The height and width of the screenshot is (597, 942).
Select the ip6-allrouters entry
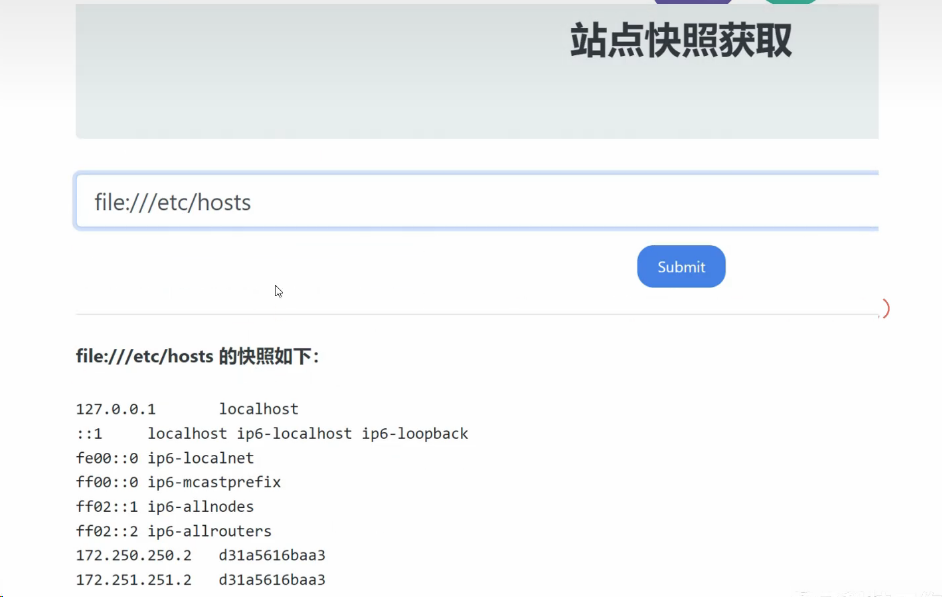click(209, 531)
